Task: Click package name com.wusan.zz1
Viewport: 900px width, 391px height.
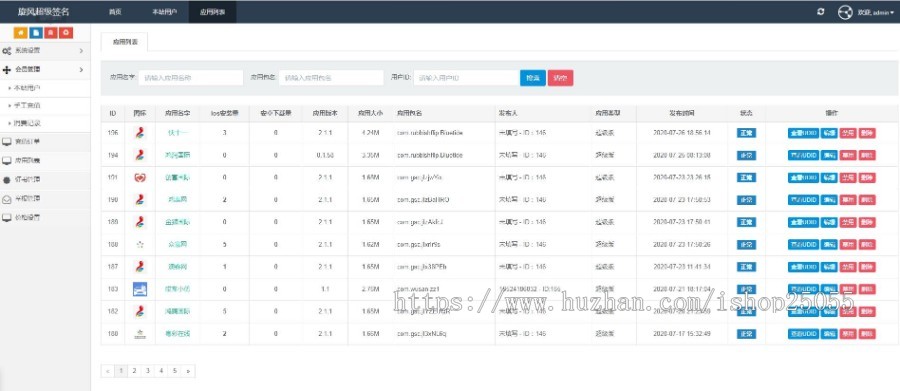Action: (x=417, y=289)
